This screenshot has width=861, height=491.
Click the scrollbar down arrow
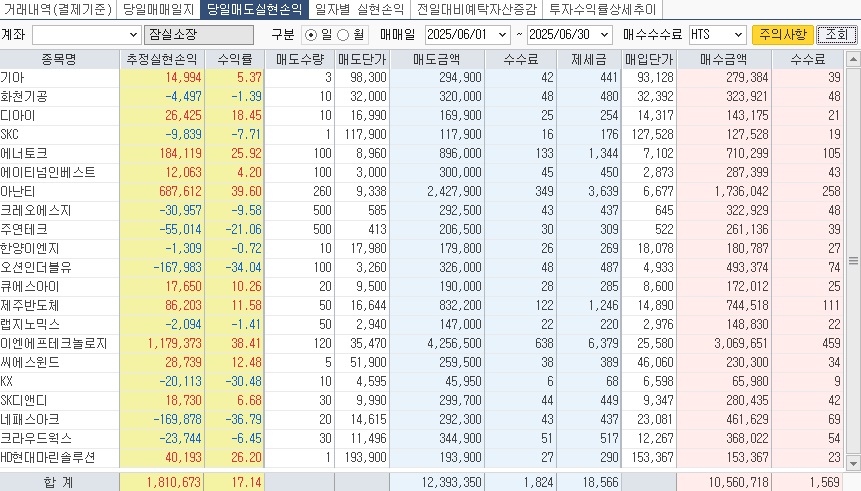tap(852, 463)
